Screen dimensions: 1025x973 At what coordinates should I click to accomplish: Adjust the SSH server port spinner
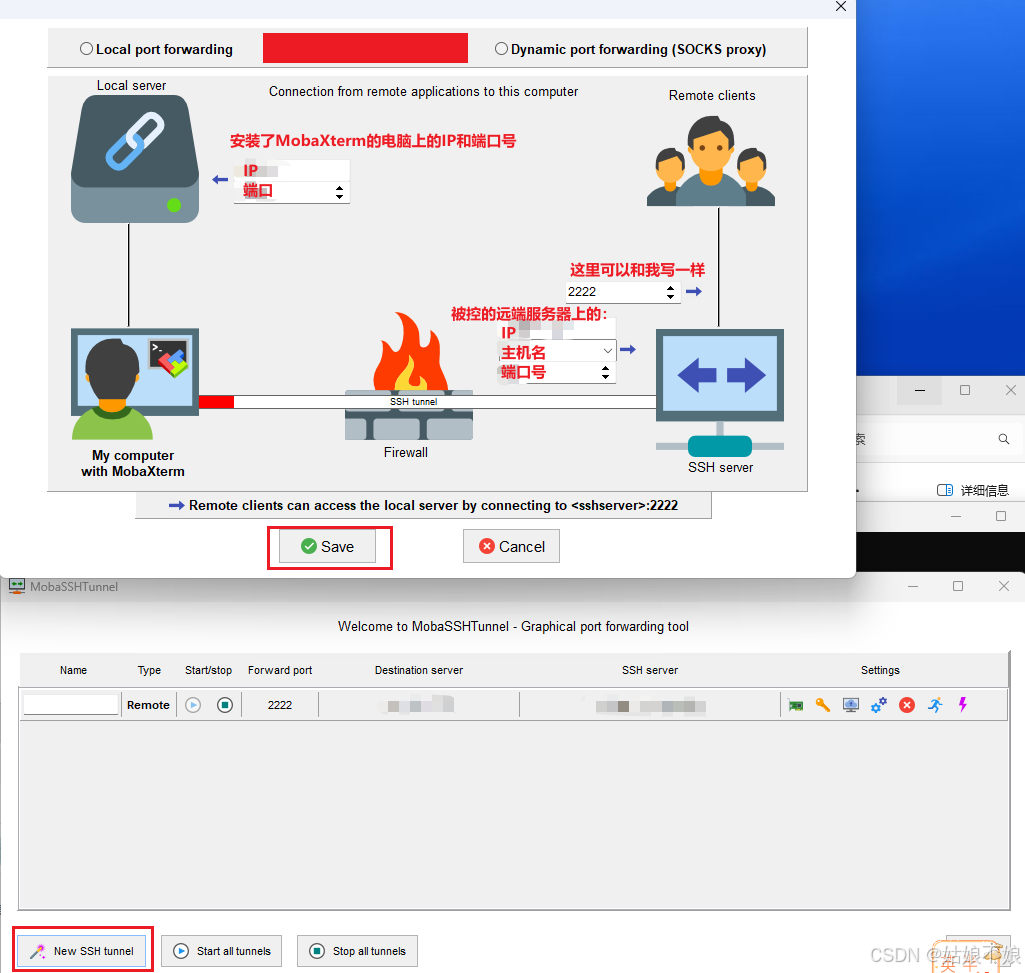(x=605, y=372)
